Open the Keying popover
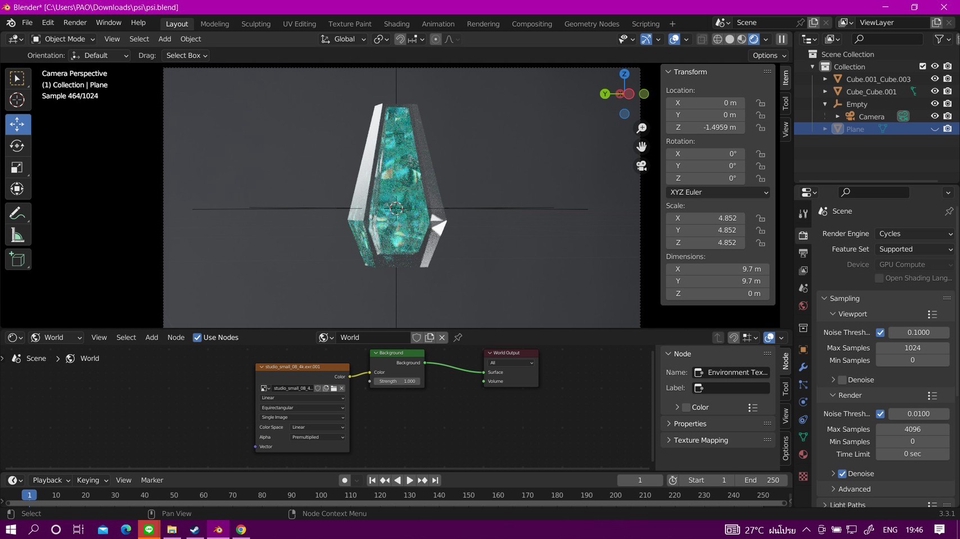The height and width of the screenshot is (539, 960). point(92,480)
